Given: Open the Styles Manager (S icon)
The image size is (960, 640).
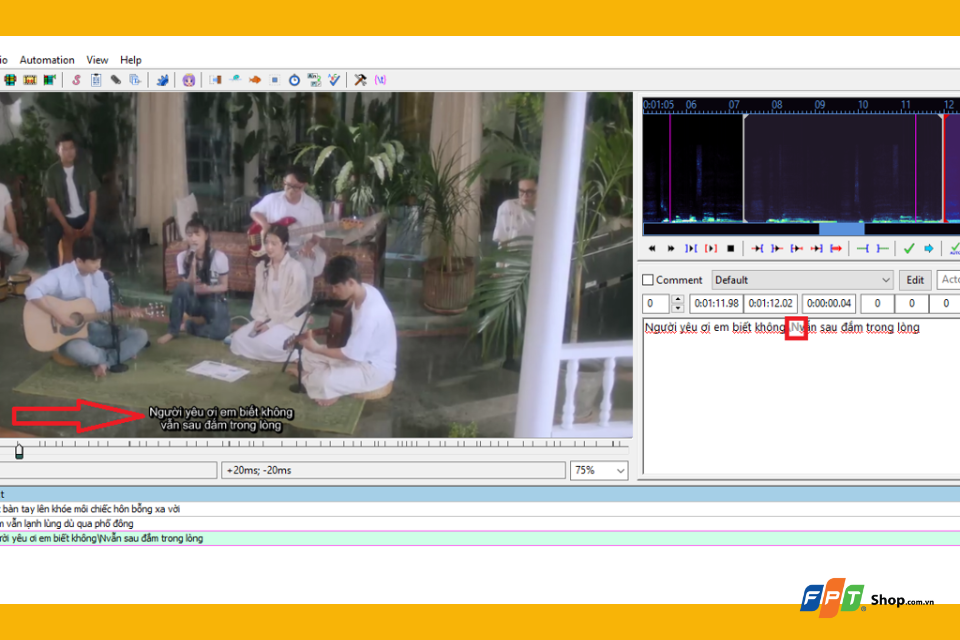Looking at the screenshot, I should click(76, 80).
